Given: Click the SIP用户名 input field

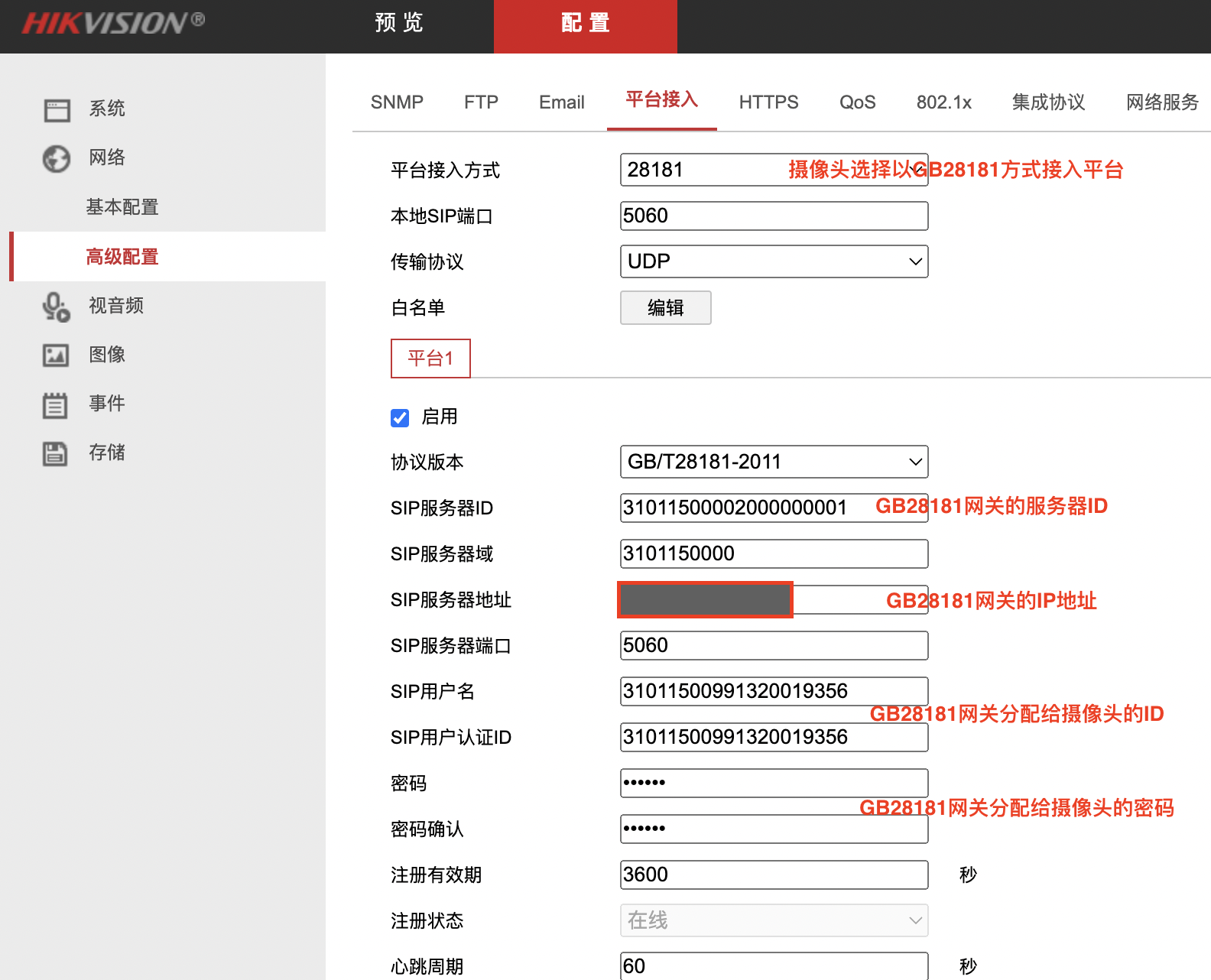Looking at the screenshot, I should [x=774, y=691].
